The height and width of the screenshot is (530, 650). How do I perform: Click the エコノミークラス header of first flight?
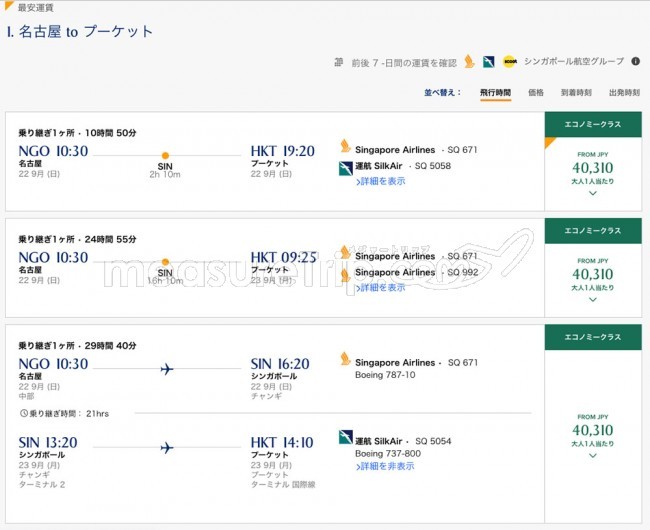(593, 124)
